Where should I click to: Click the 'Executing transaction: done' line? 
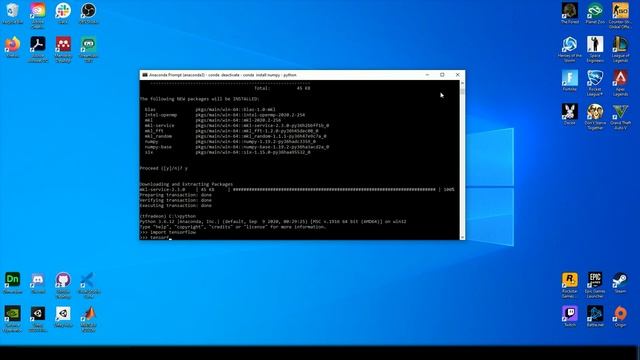point(176,205)
